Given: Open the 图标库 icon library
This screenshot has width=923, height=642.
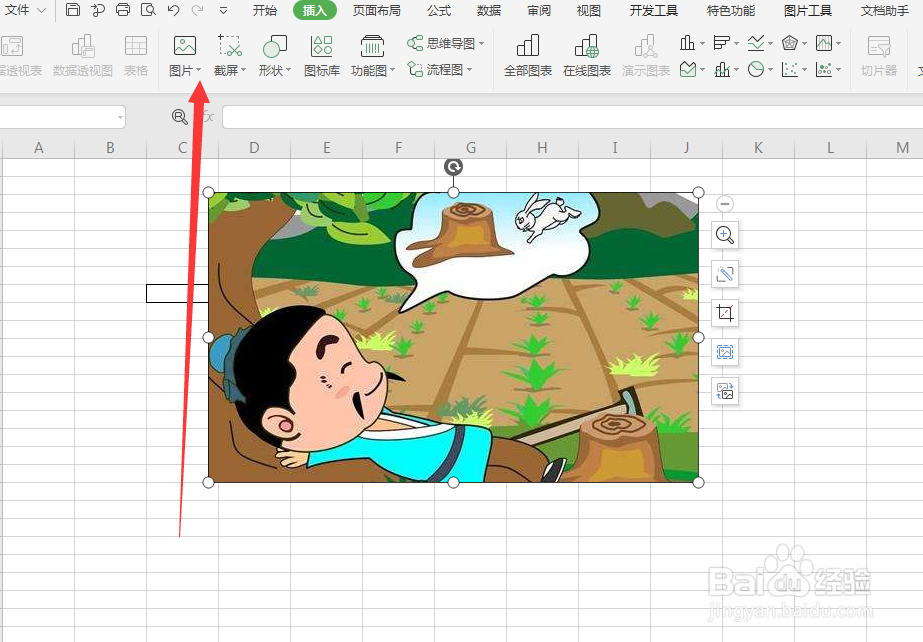Looking at the screenshot, I should 322,56.
